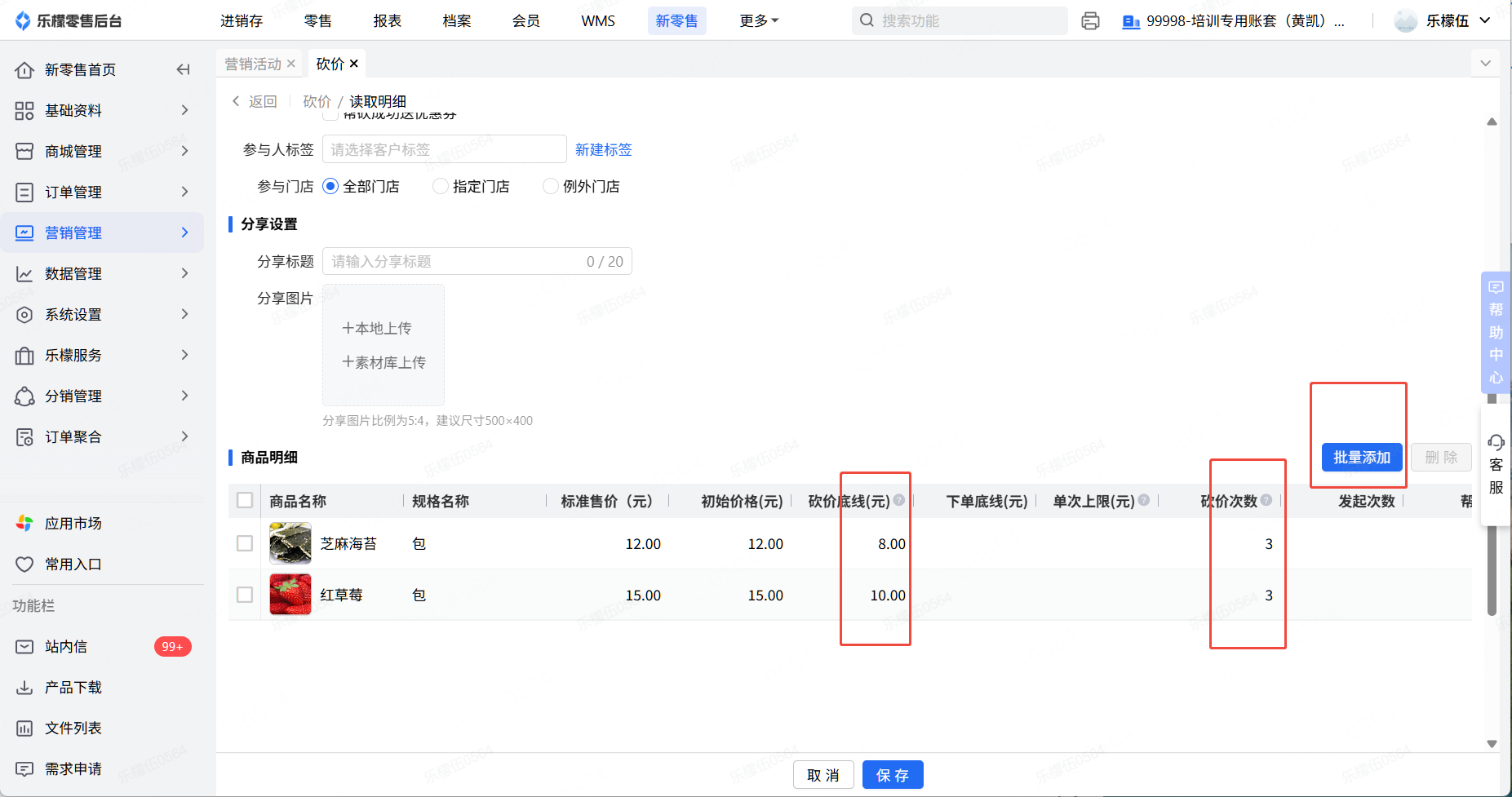
Task: Expand the 营销管理 menu chevron
Action: click(x=185, y=232)
